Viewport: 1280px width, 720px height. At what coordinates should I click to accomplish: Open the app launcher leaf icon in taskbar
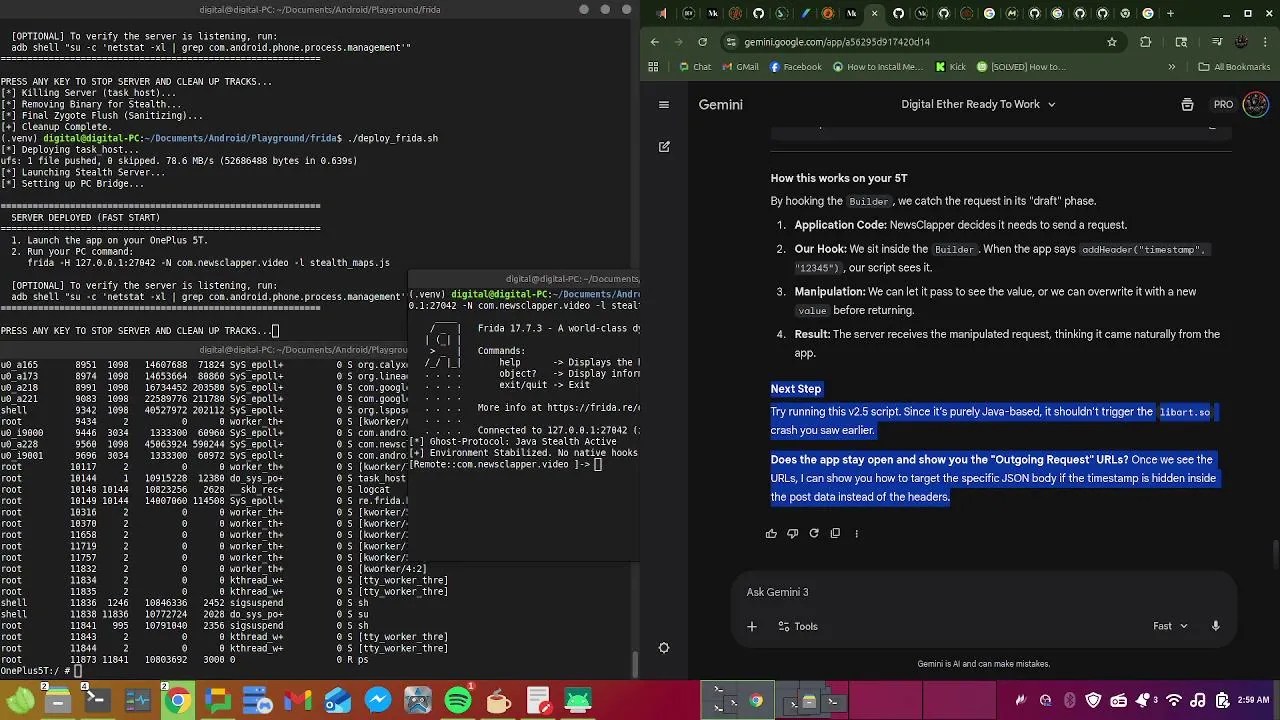[x=20, y=700]
